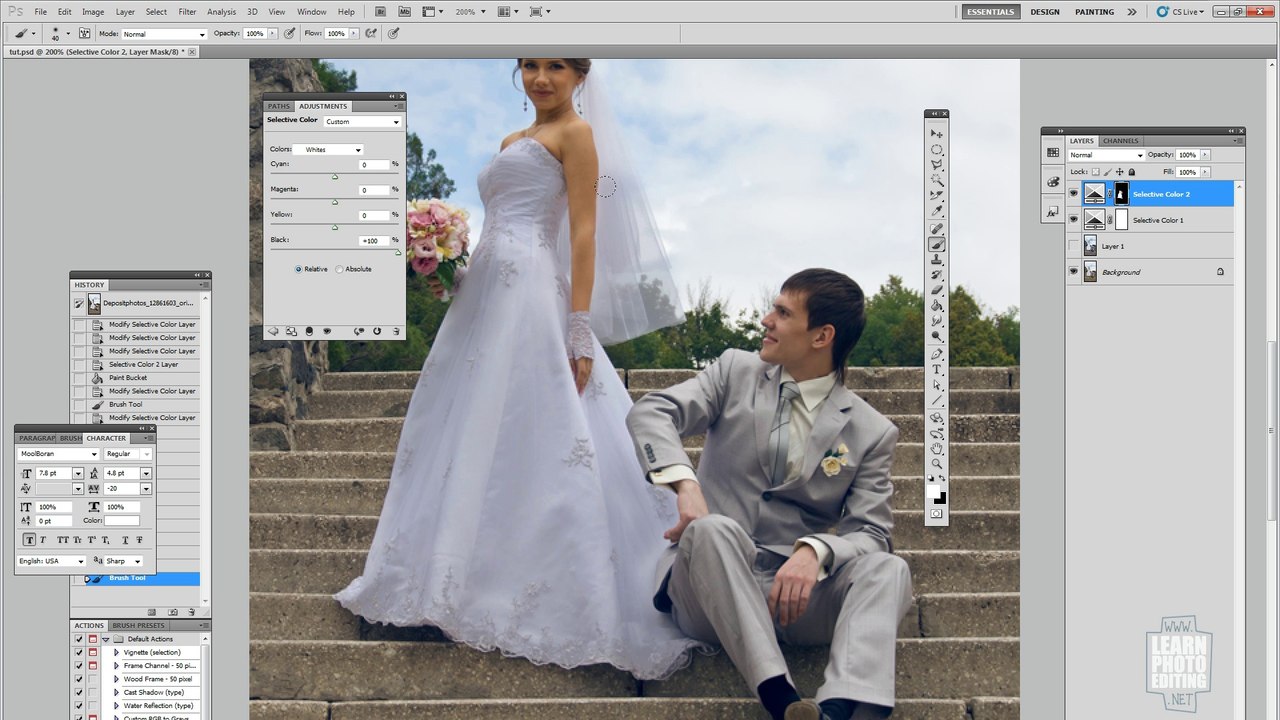Click the clip-to-layer icon in Adjustments panel
Image resolution: width=1280 pixels, height=720 pixels.
pos(308,331)
